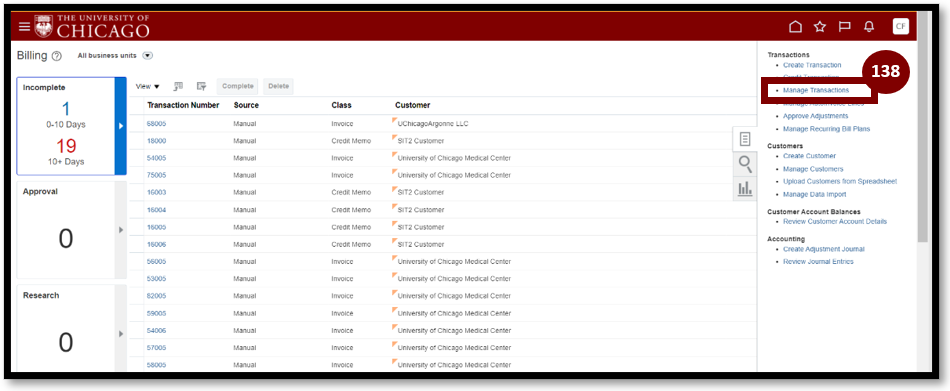The height and width of the screenshot is (391, 950).
Task: Expand the Research tile arrow
Action: (x=121, y=333)
